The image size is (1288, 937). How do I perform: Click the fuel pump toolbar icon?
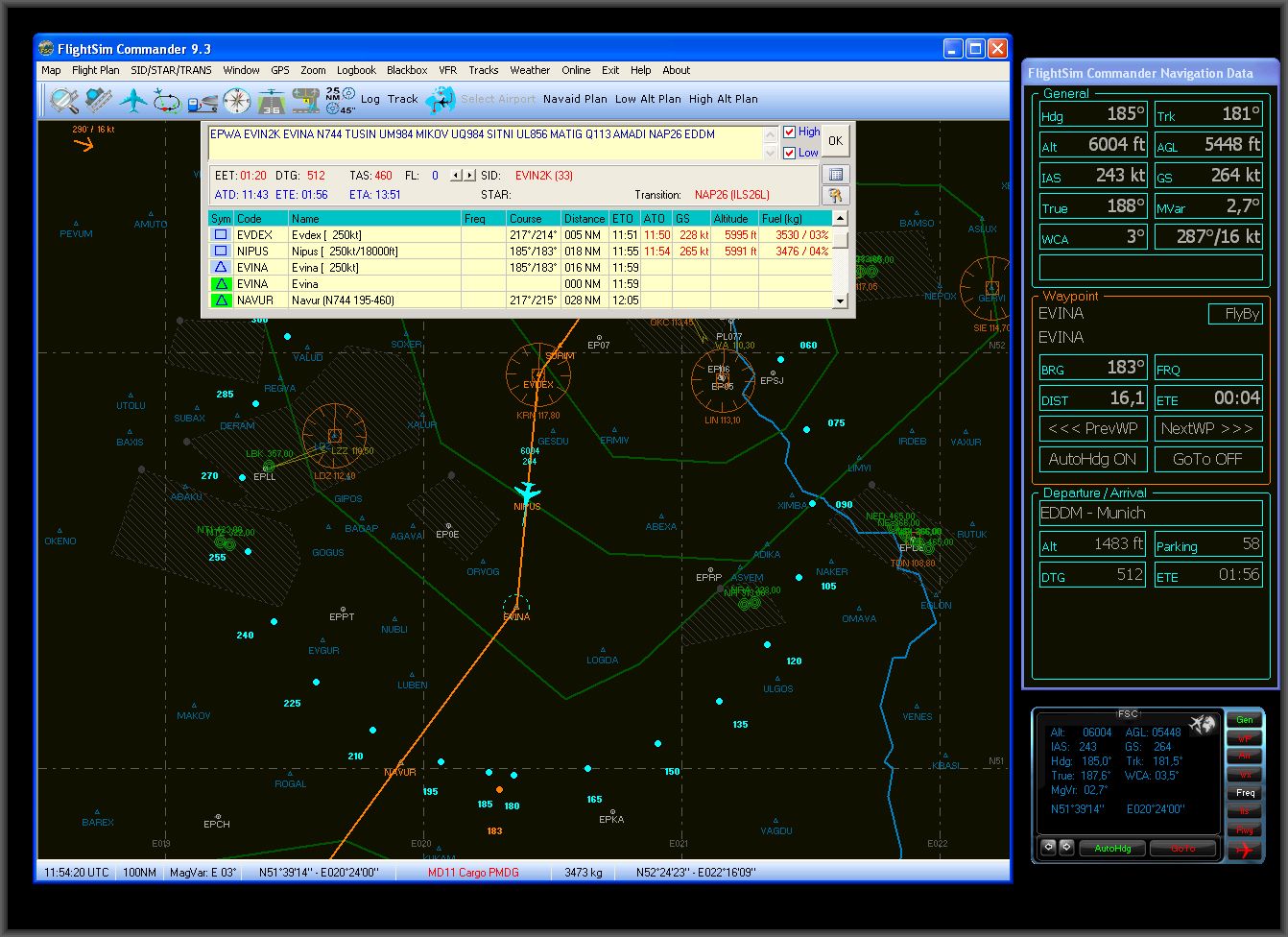pos(202,99)
